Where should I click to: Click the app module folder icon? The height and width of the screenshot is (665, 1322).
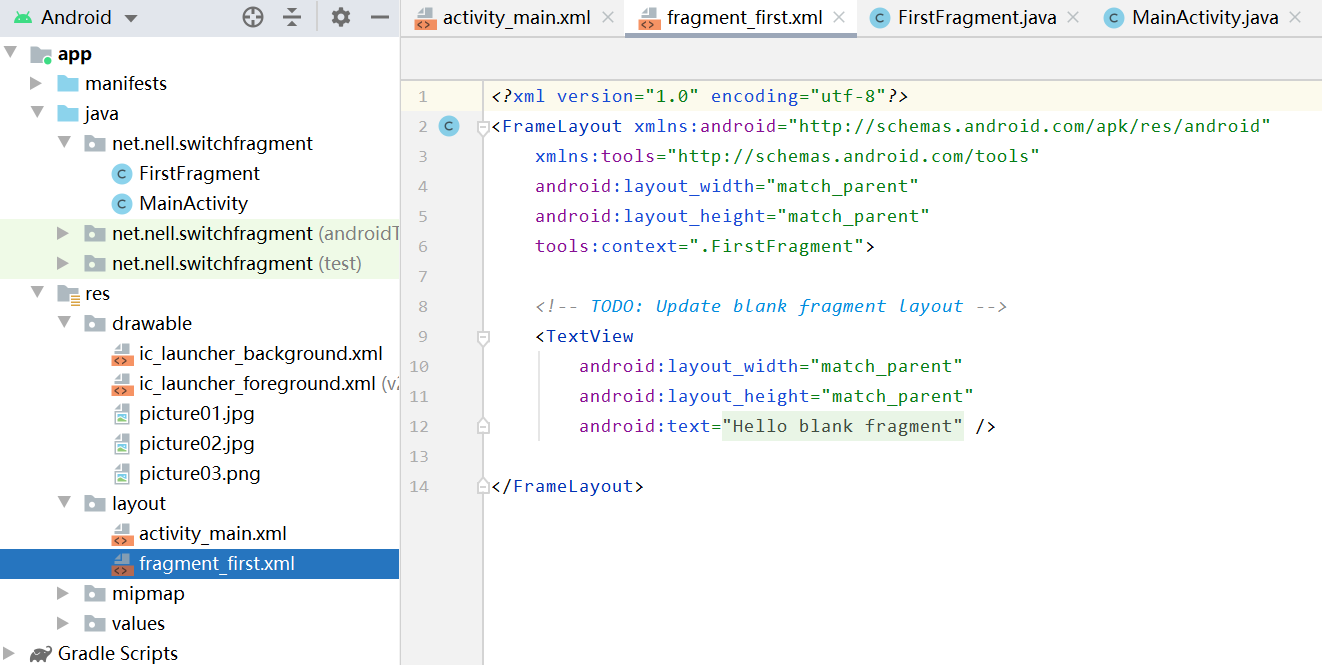41,54
